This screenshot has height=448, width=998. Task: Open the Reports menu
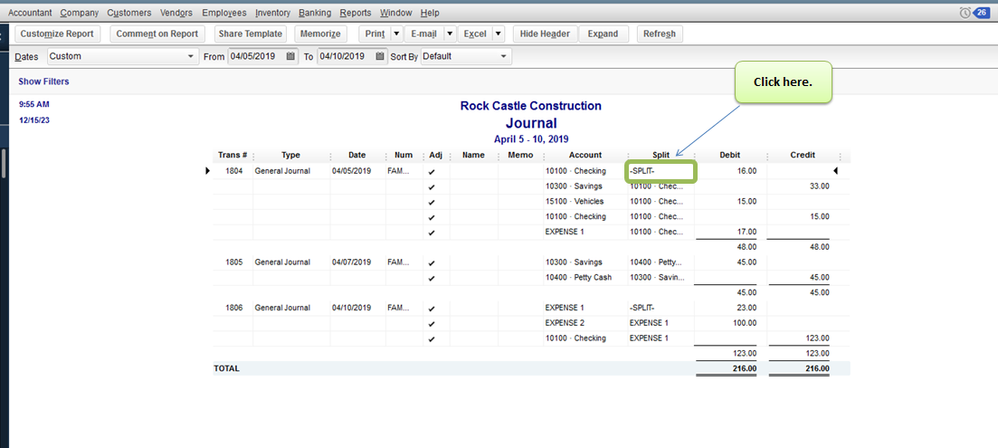click(x=356, y=13)
